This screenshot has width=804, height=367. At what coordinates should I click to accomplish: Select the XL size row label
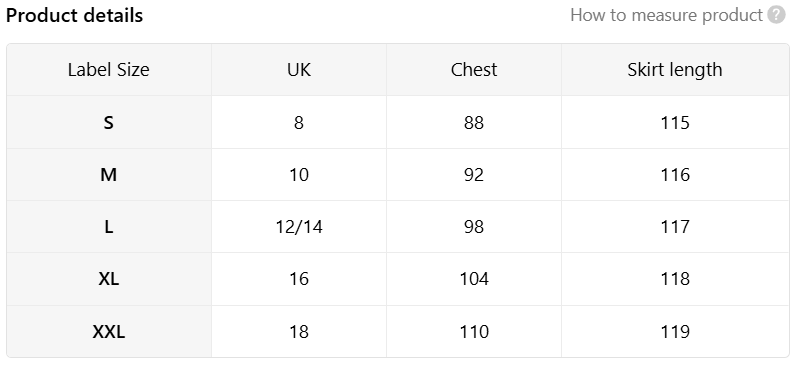point(109,279)
